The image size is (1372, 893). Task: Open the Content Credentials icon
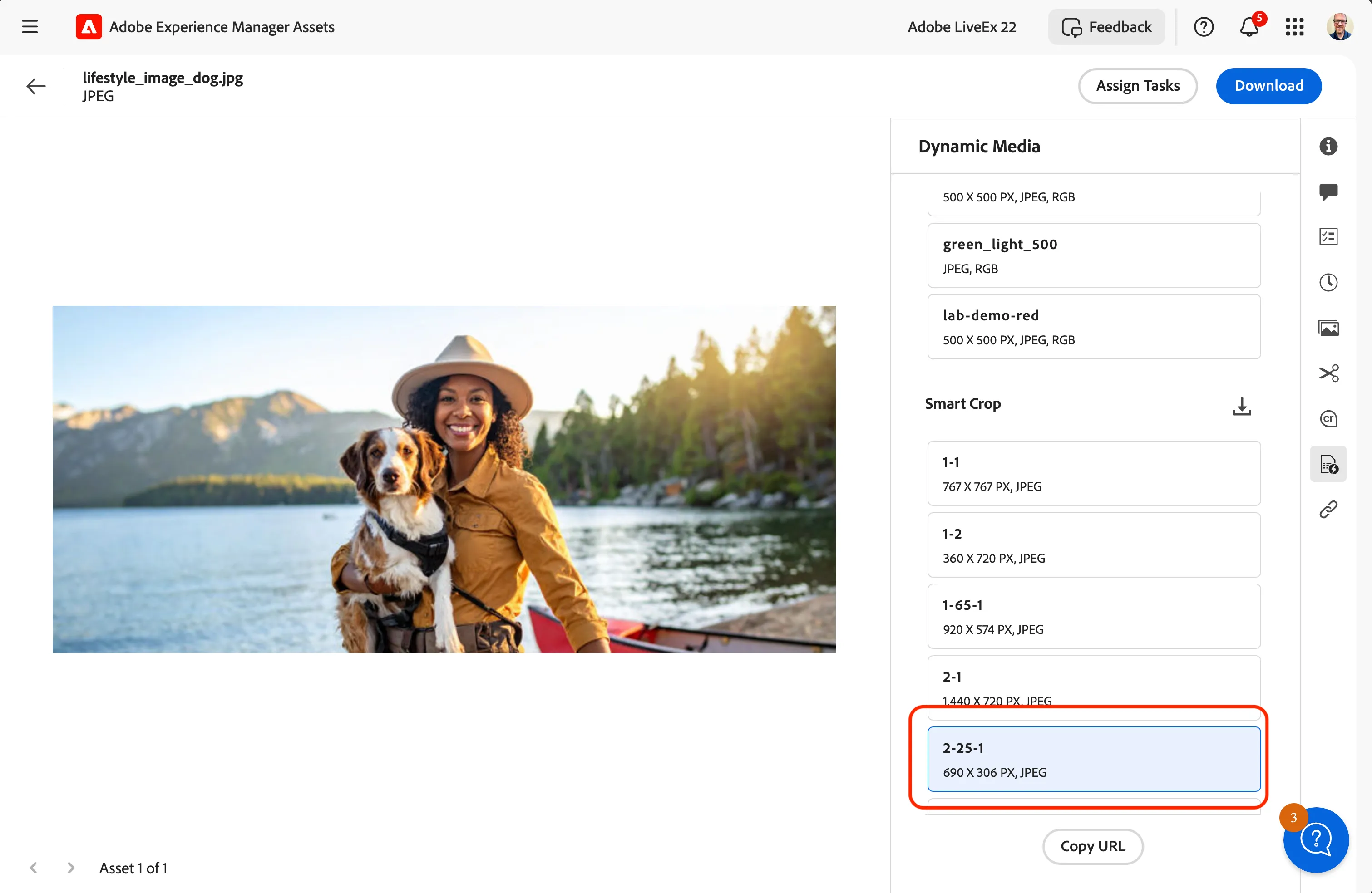point(1328,418)
